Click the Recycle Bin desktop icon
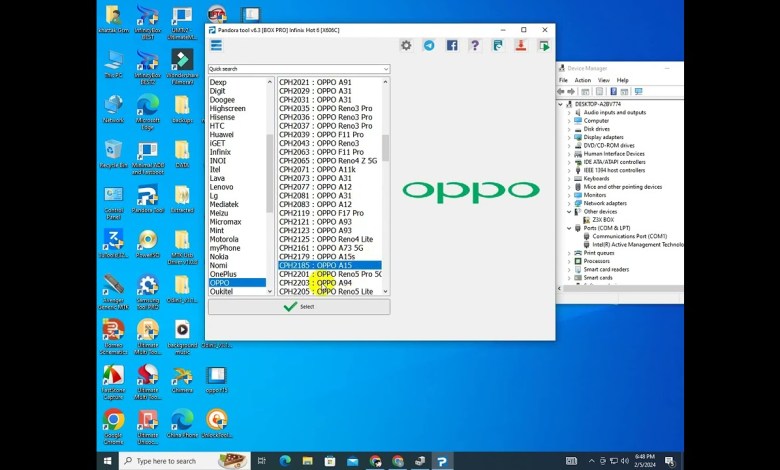Image resolution: width=780 pixels, height=470 pixels. click(113, 154)
